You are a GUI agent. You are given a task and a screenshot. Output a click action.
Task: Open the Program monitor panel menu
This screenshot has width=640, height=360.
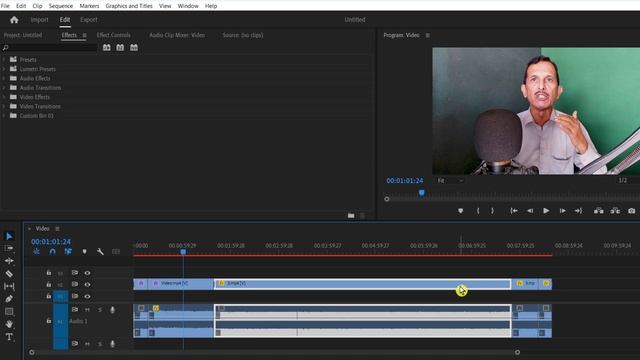427,36
